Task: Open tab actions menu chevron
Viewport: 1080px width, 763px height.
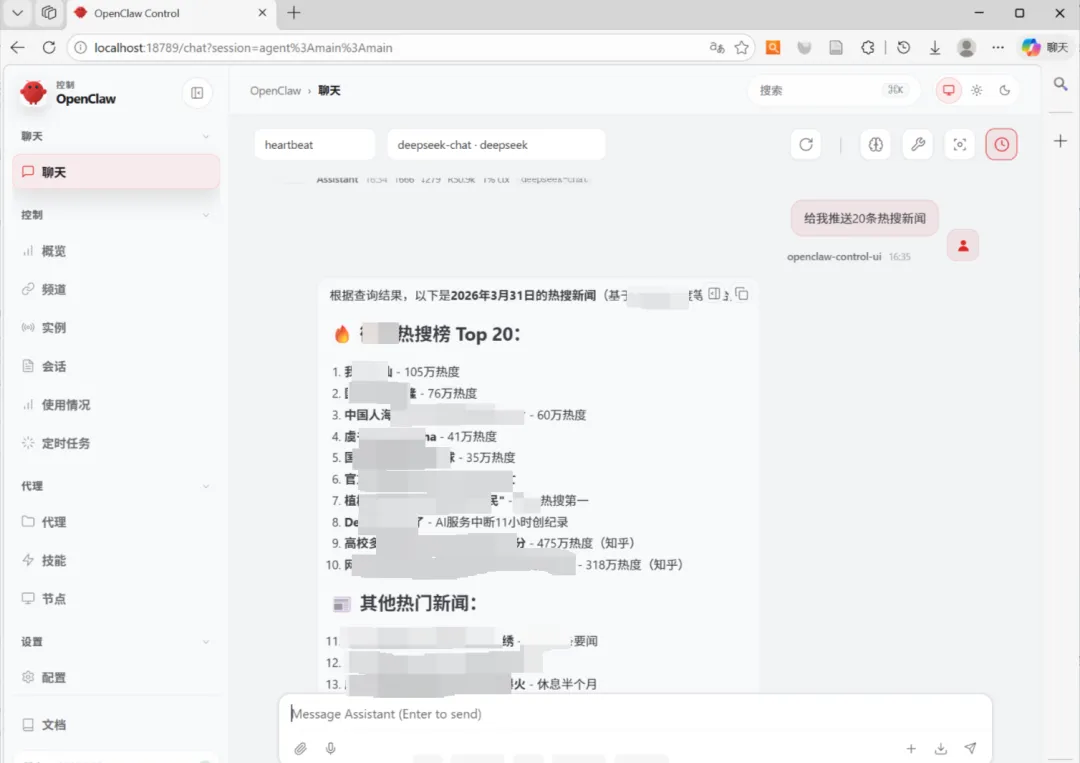Action: [18, 12]
